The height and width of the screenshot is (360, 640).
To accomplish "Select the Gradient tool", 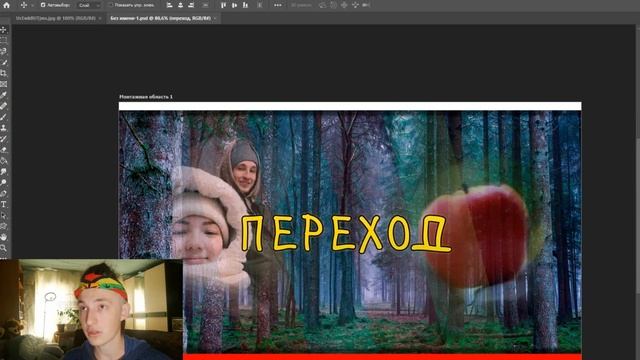I will (4, 161).
